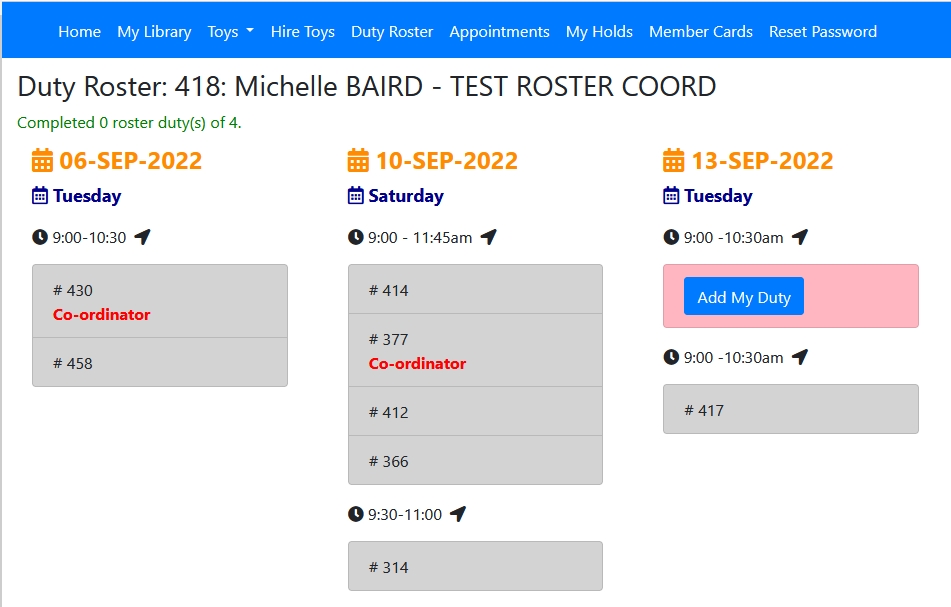951x607 pixels.
Task: Click location arrow next to 9:00 - 11:45am
Action: (488, 237)
